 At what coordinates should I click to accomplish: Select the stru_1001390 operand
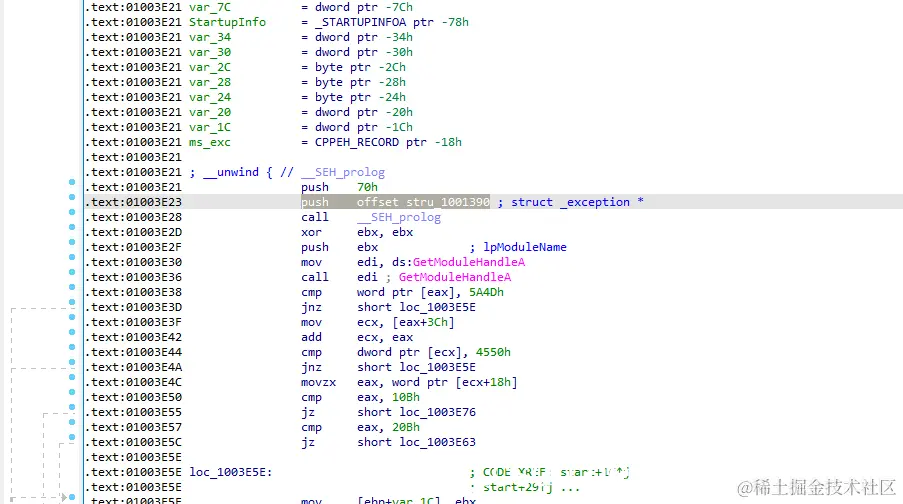pos(447,202)
